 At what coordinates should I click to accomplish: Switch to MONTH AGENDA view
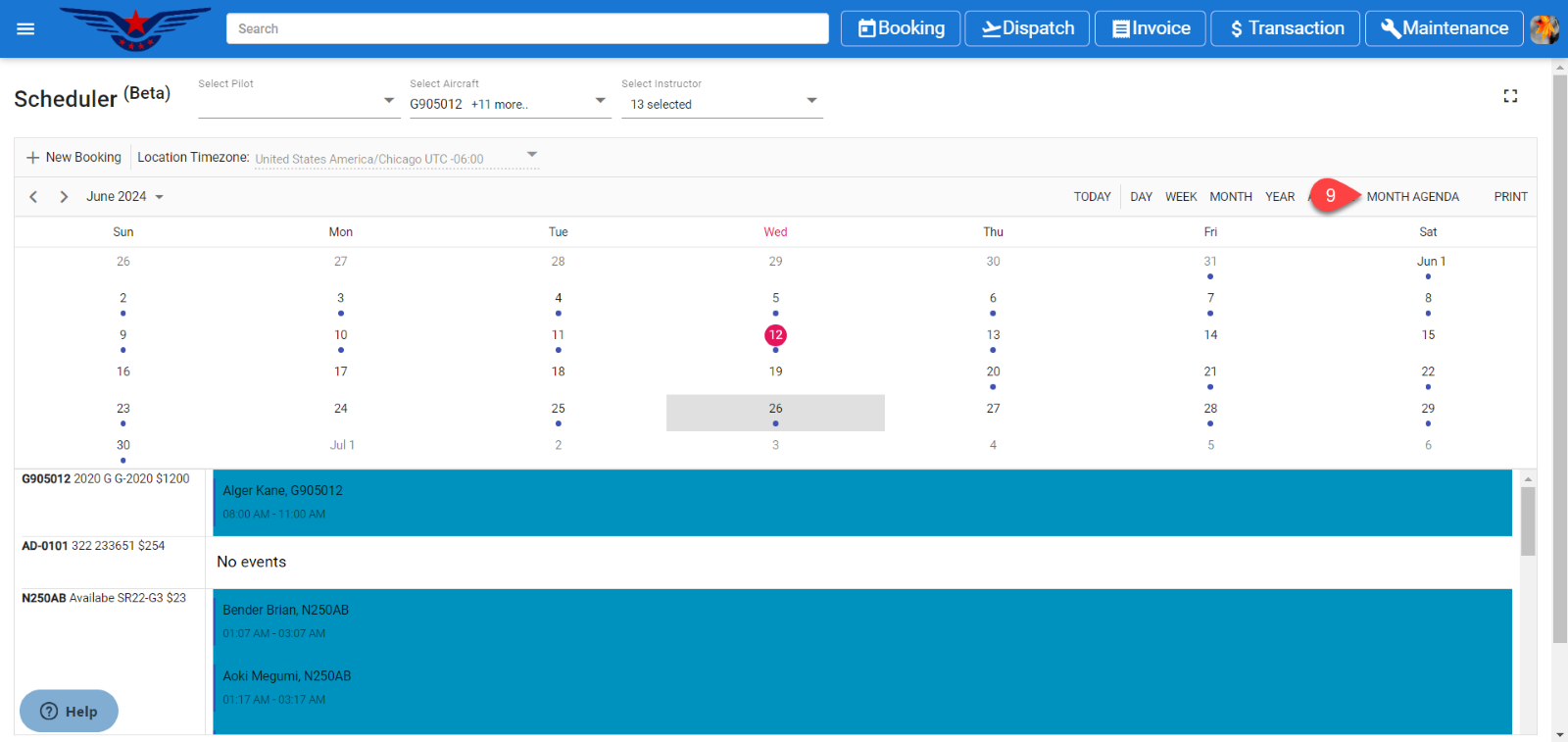pos(1412,197)
